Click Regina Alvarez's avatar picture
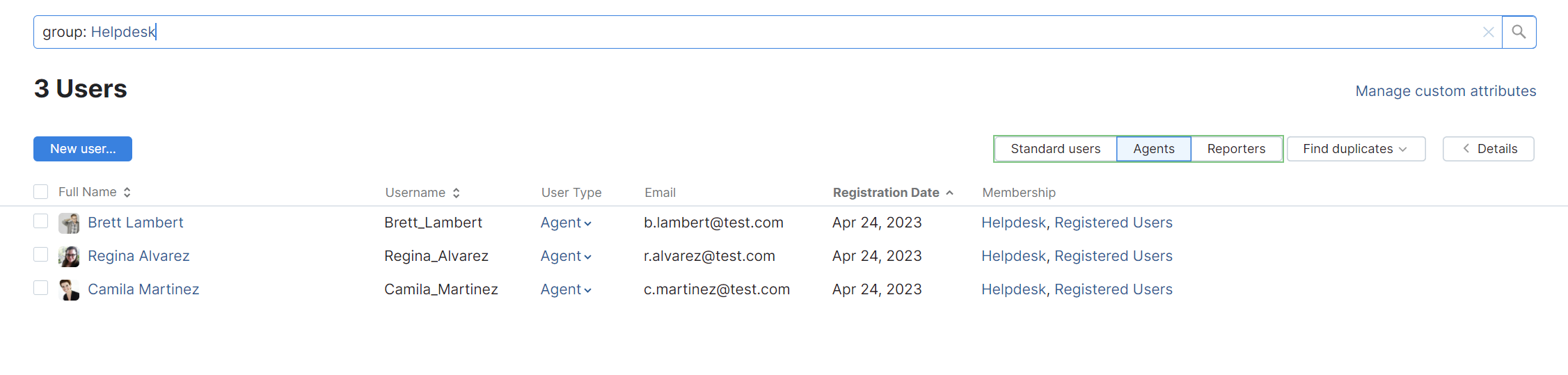1568x375 pixels. pyautogui.click(x=69, y=257)
